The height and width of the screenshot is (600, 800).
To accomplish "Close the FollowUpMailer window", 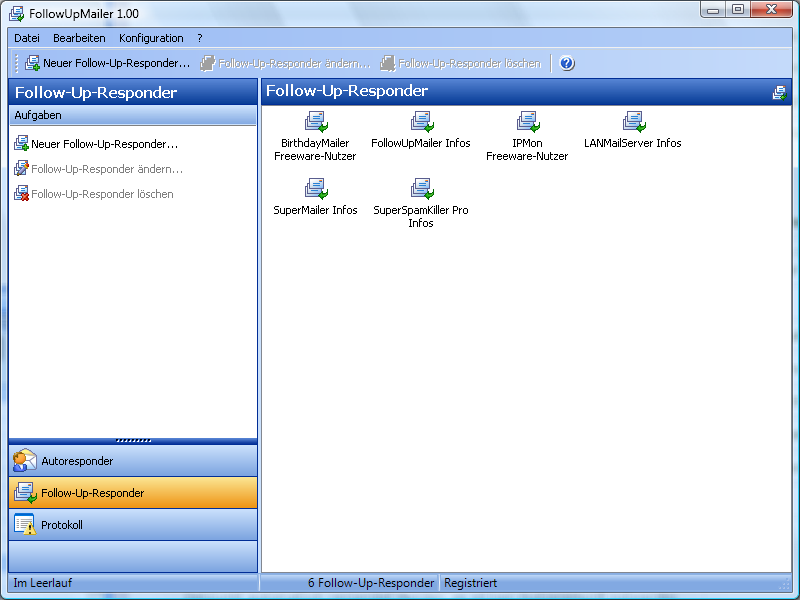I will click(x=771, y=10).
